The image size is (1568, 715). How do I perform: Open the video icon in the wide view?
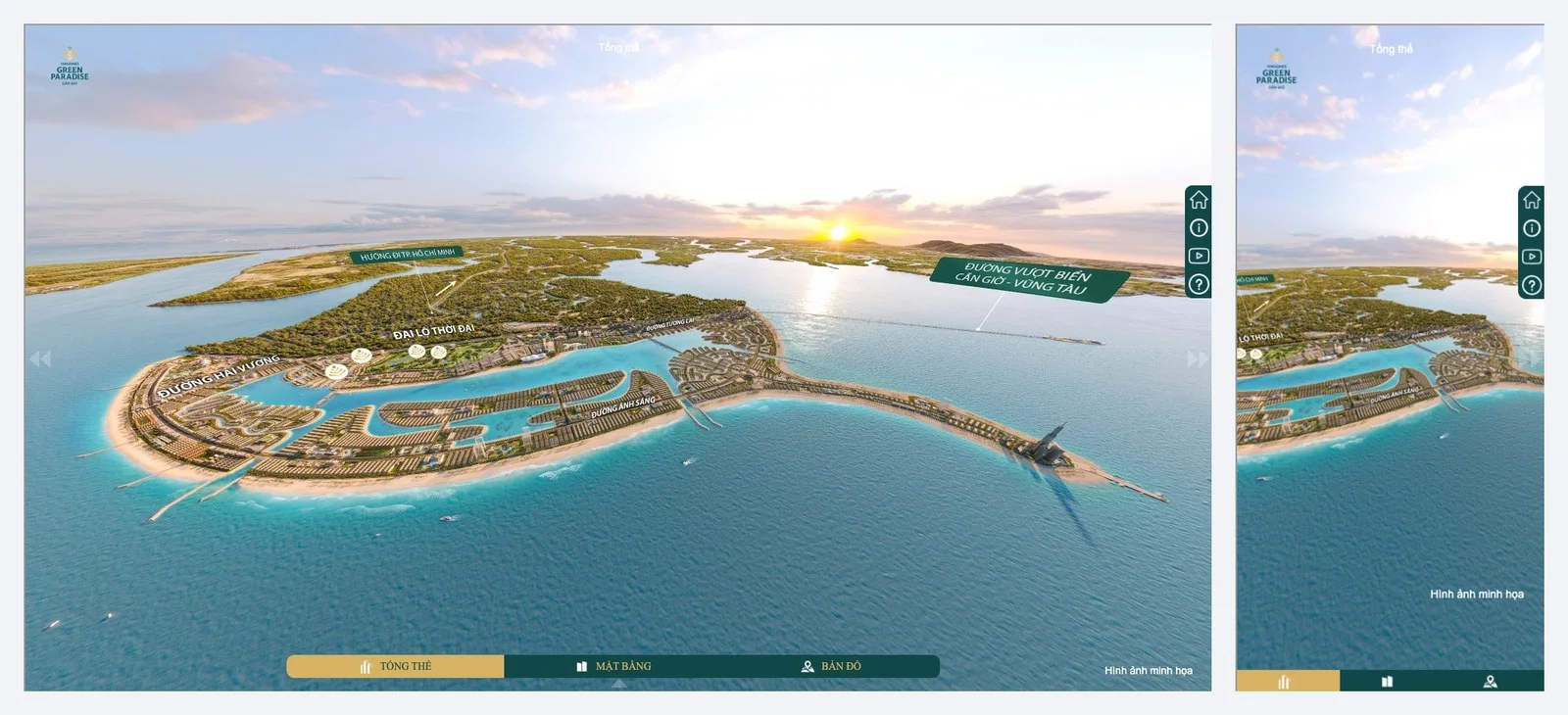click(1198, 256)
